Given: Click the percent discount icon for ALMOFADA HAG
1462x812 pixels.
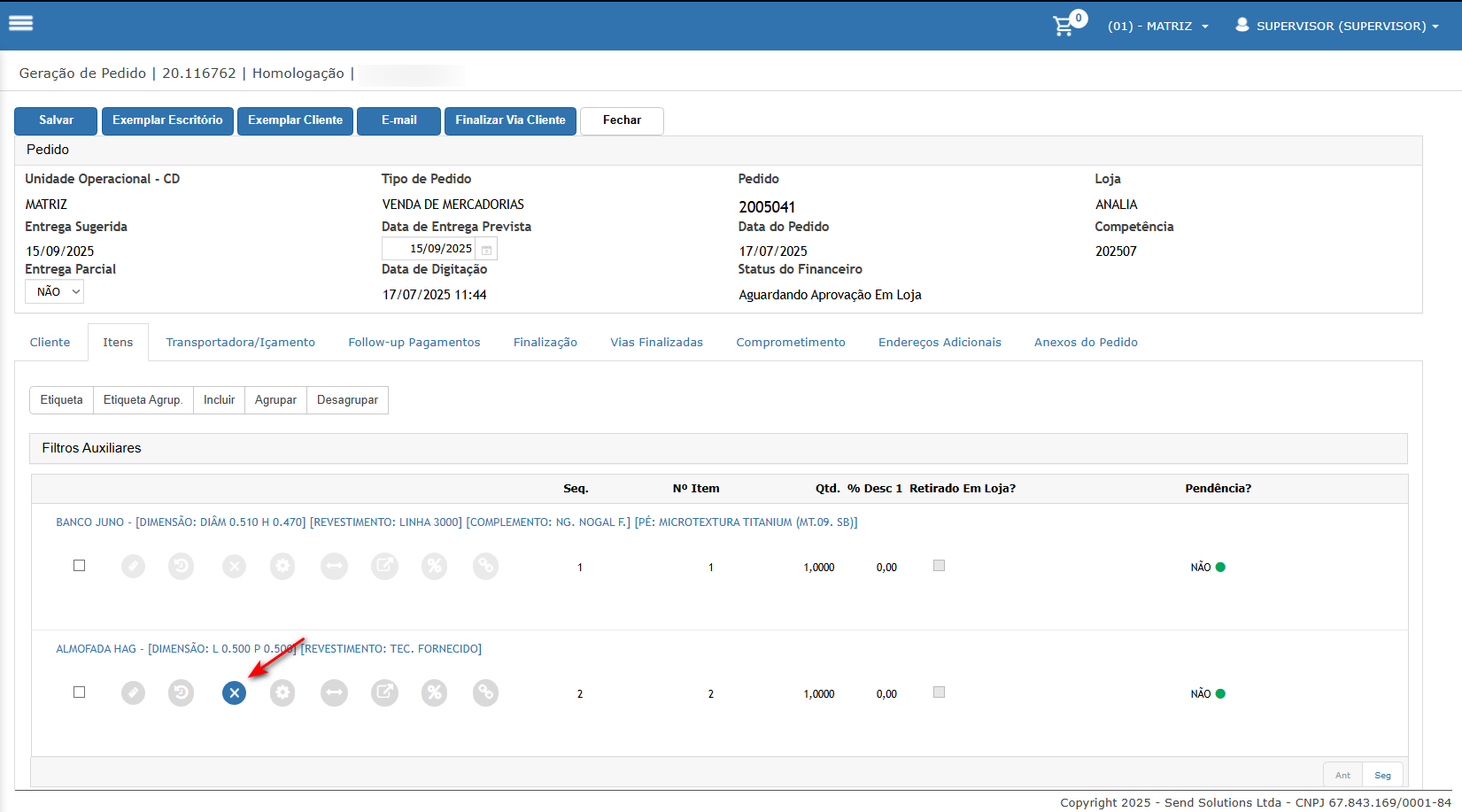Looking at the screenshot, I should [435, 693].
